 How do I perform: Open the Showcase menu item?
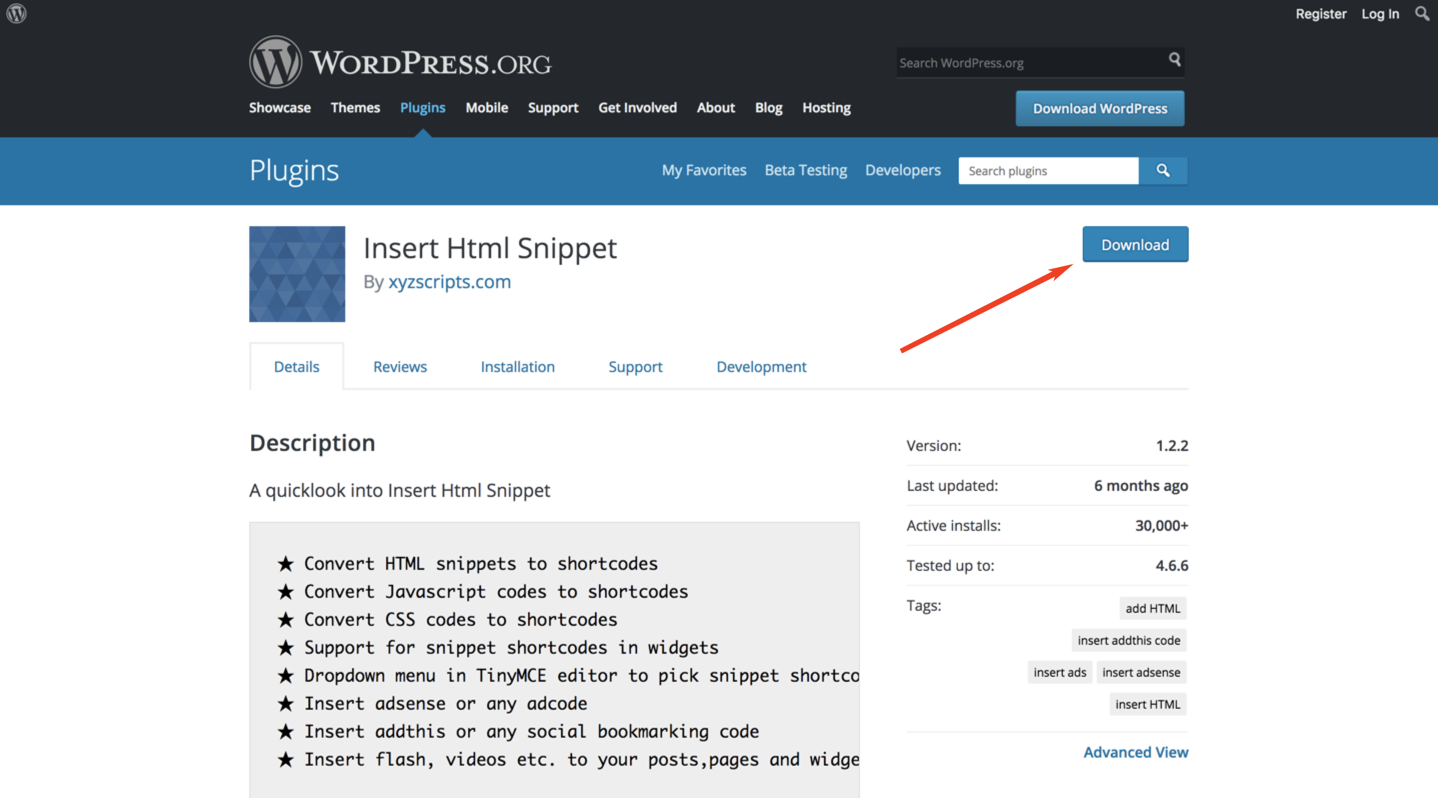[x=280, y=108]
